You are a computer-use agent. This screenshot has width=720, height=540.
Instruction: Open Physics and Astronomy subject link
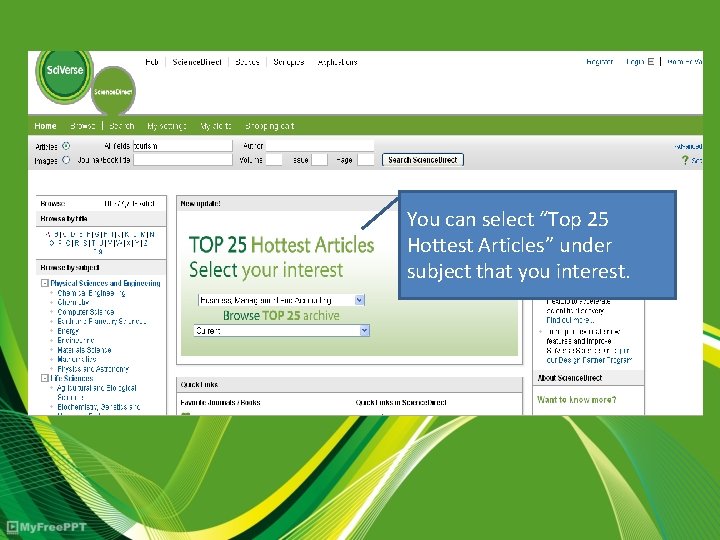pos(93,369)
